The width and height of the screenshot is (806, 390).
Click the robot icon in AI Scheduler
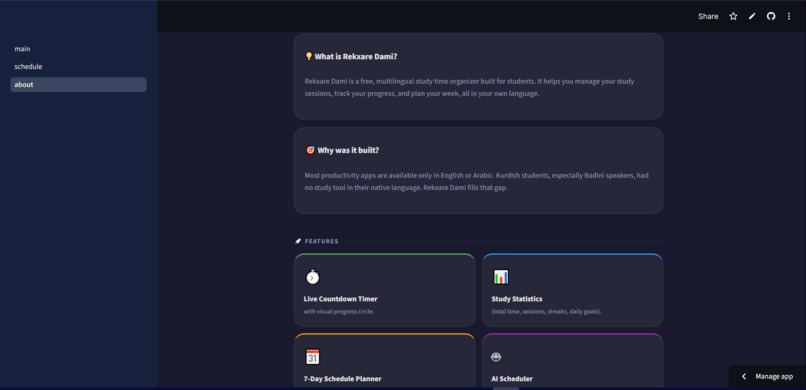496,357
